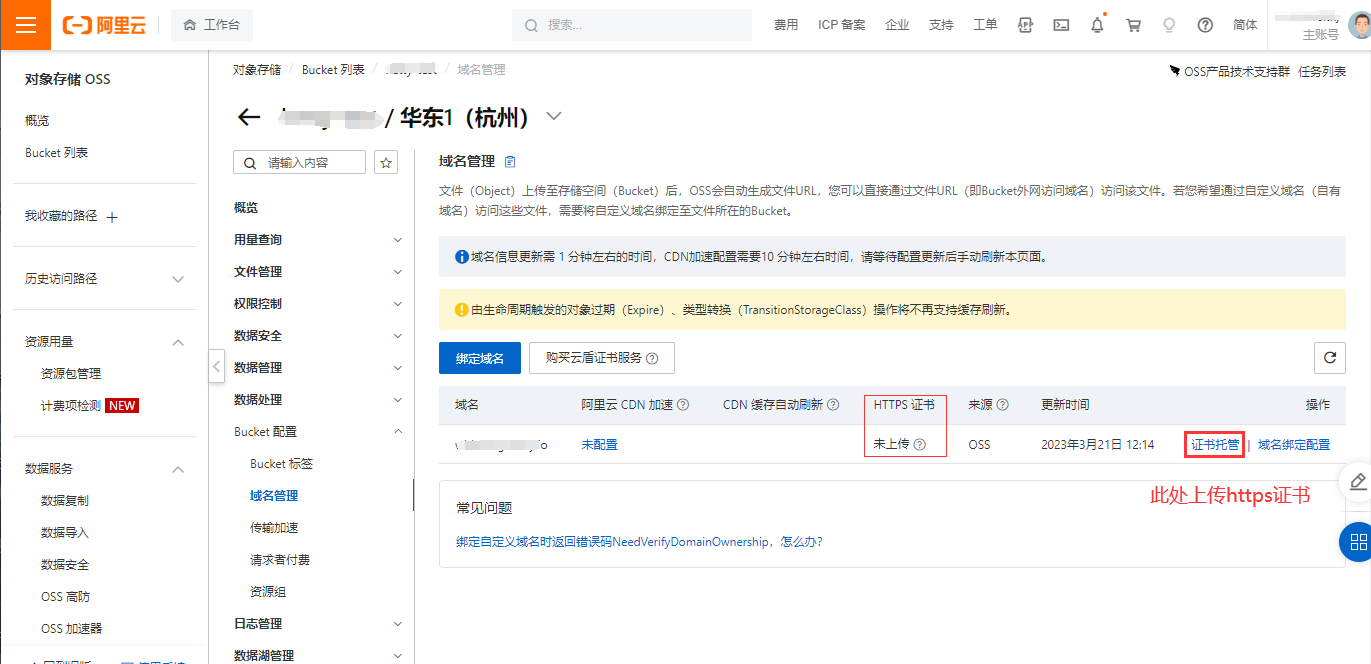Select 传输加速 in the Bucket 配置 menu
Screen dimensions: 1371x664
[x=274, y=528]
